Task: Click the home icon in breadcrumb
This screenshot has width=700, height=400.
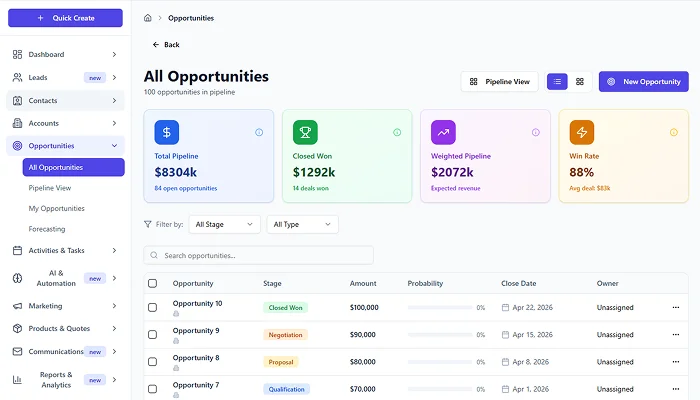Action: click(x=148, y=18)
